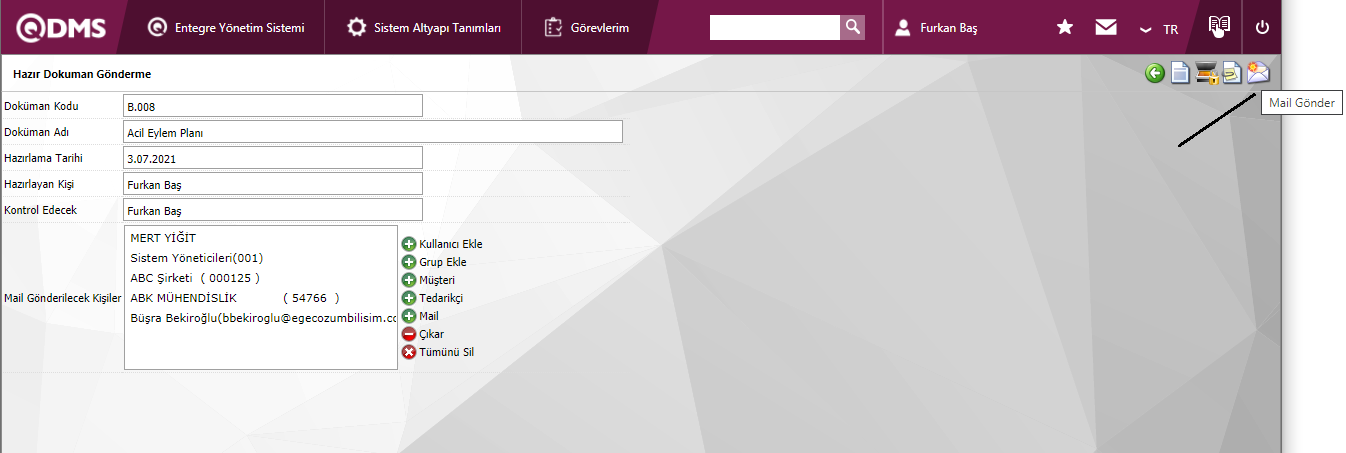Click the green back arrow icon
The image size is (1346, 453).
click(x=1155, y=73)
